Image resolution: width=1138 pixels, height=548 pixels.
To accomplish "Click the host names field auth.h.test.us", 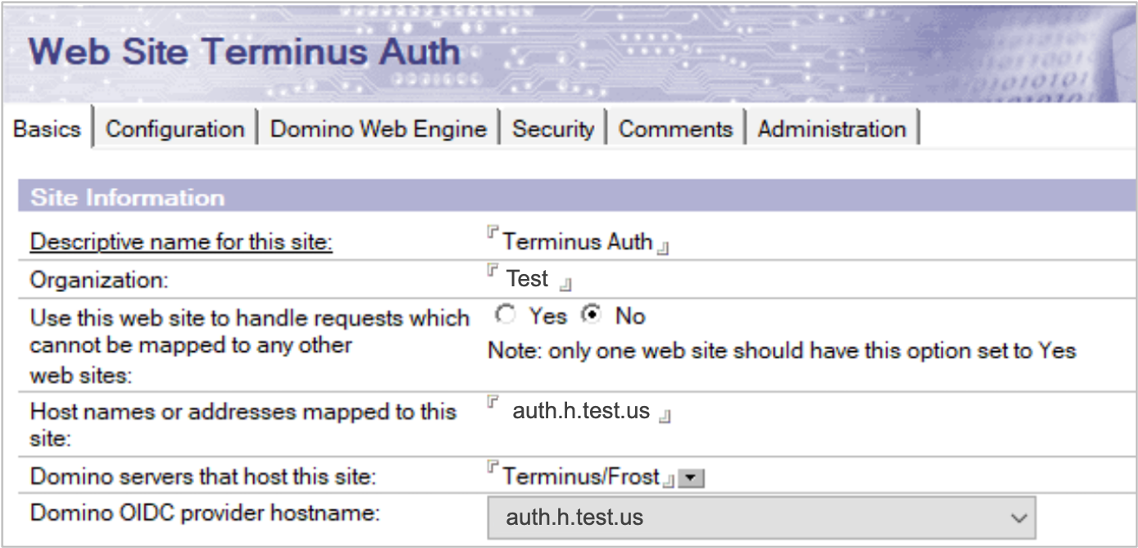I will click(581, 411).
